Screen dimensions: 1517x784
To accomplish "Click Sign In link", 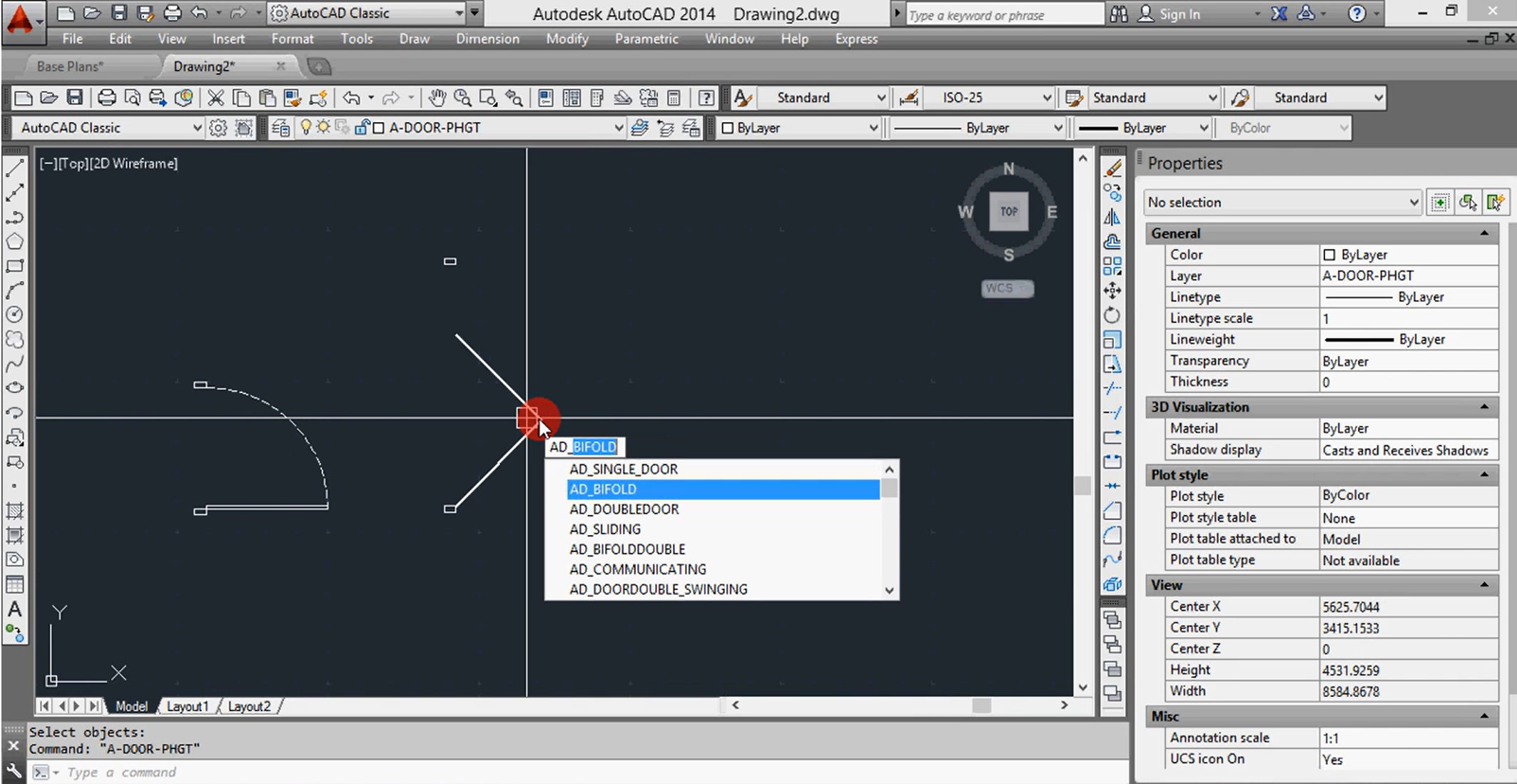I will (1179, 14).
